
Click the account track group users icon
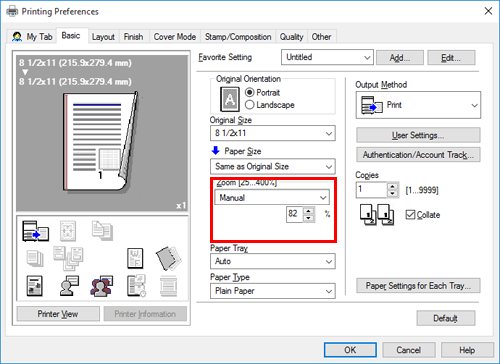101,286
